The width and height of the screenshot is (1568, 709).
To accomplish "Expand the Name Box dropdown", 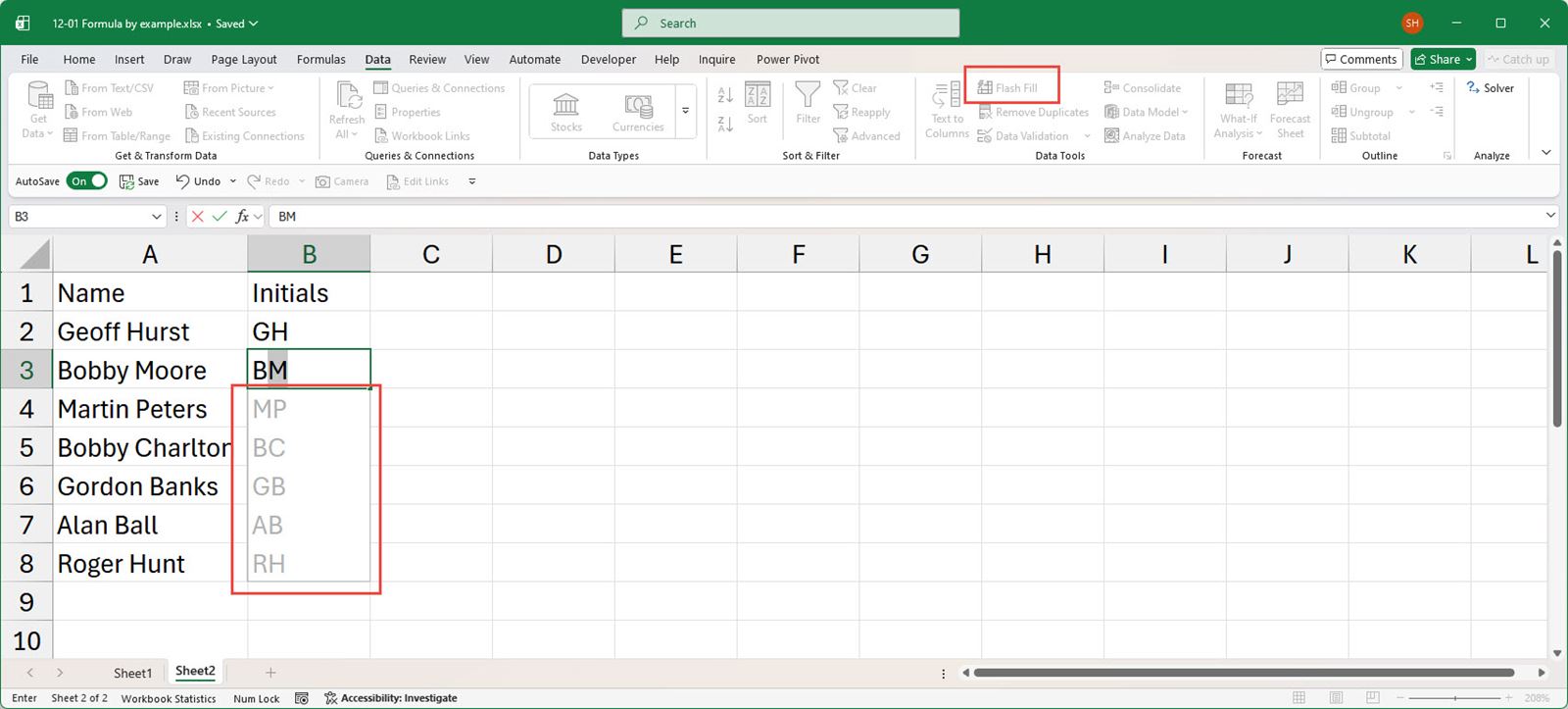I will [x=156, y=217].
